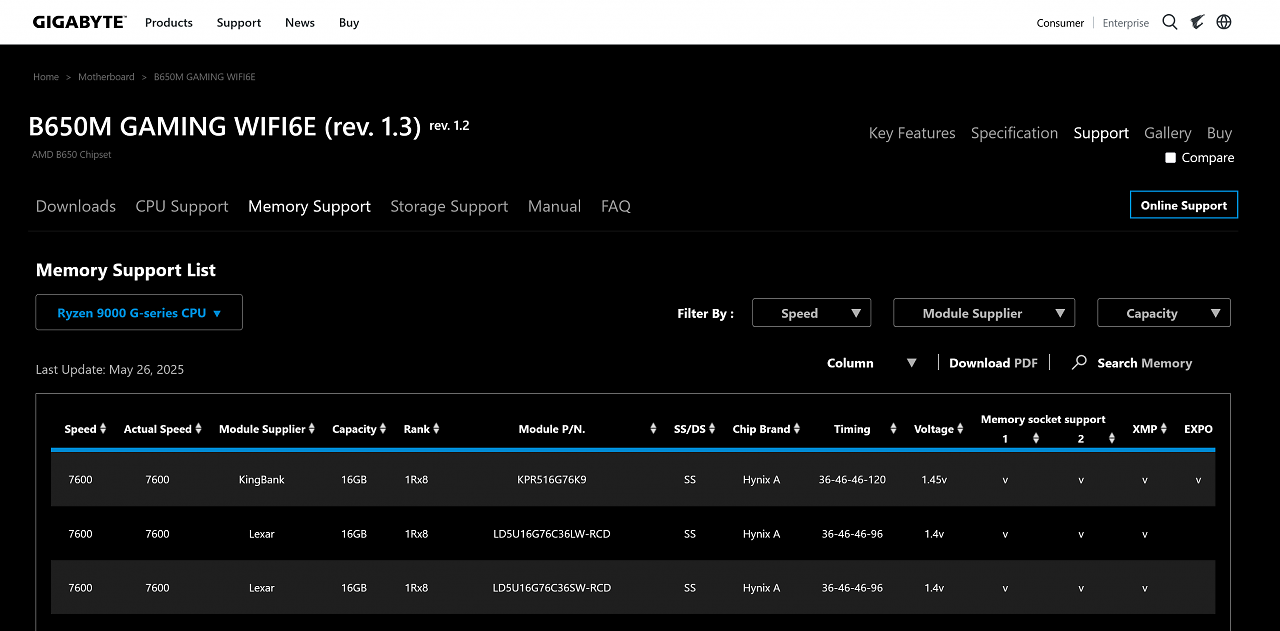The image size is (1280, 631).
Task: Click the product Buy link near Gallery
Action: pyautogui.click(x=1219, y=133)
